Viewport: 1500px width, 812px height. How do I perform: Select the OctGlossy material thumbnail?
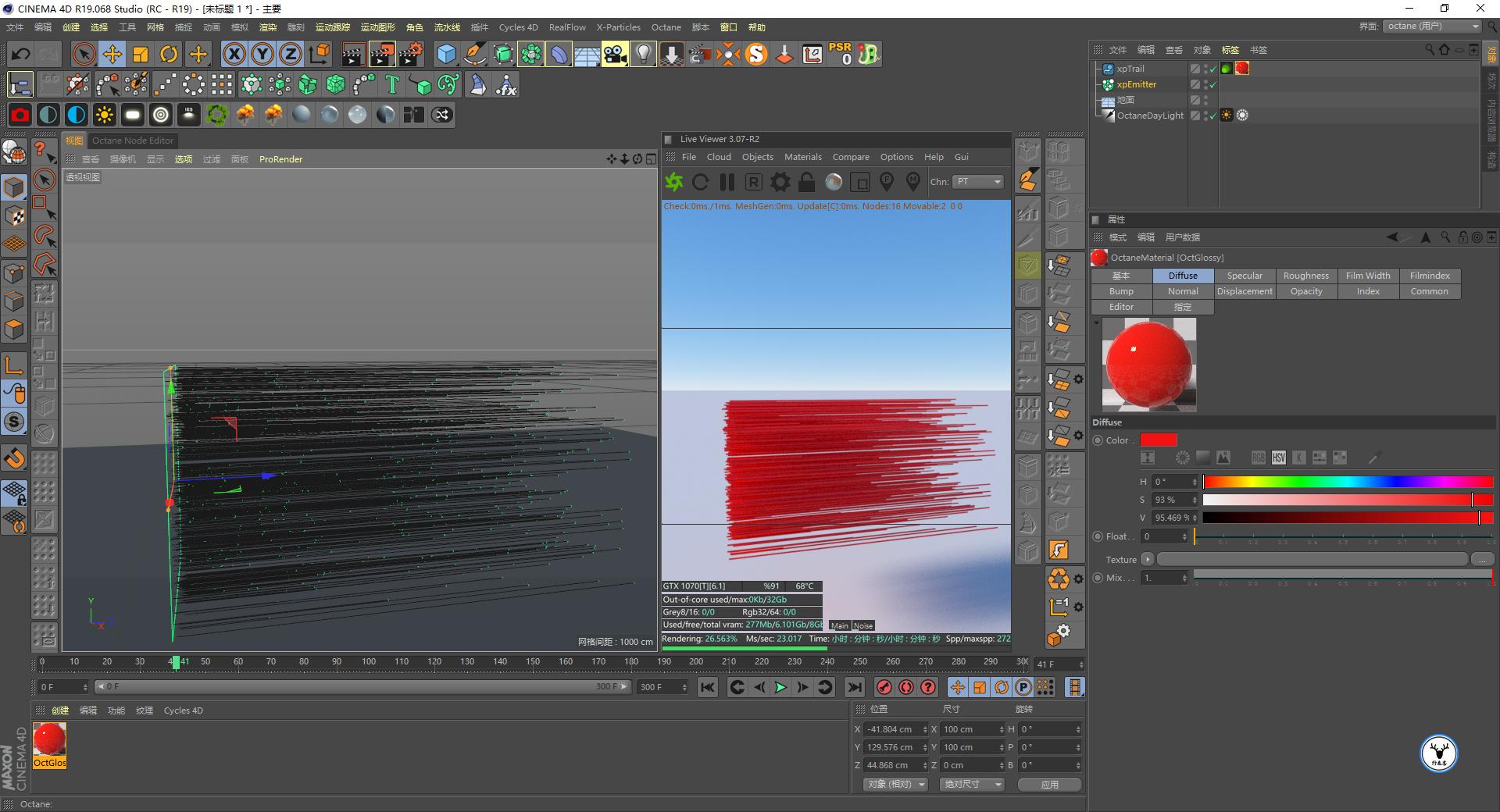(x=49, y=740)
